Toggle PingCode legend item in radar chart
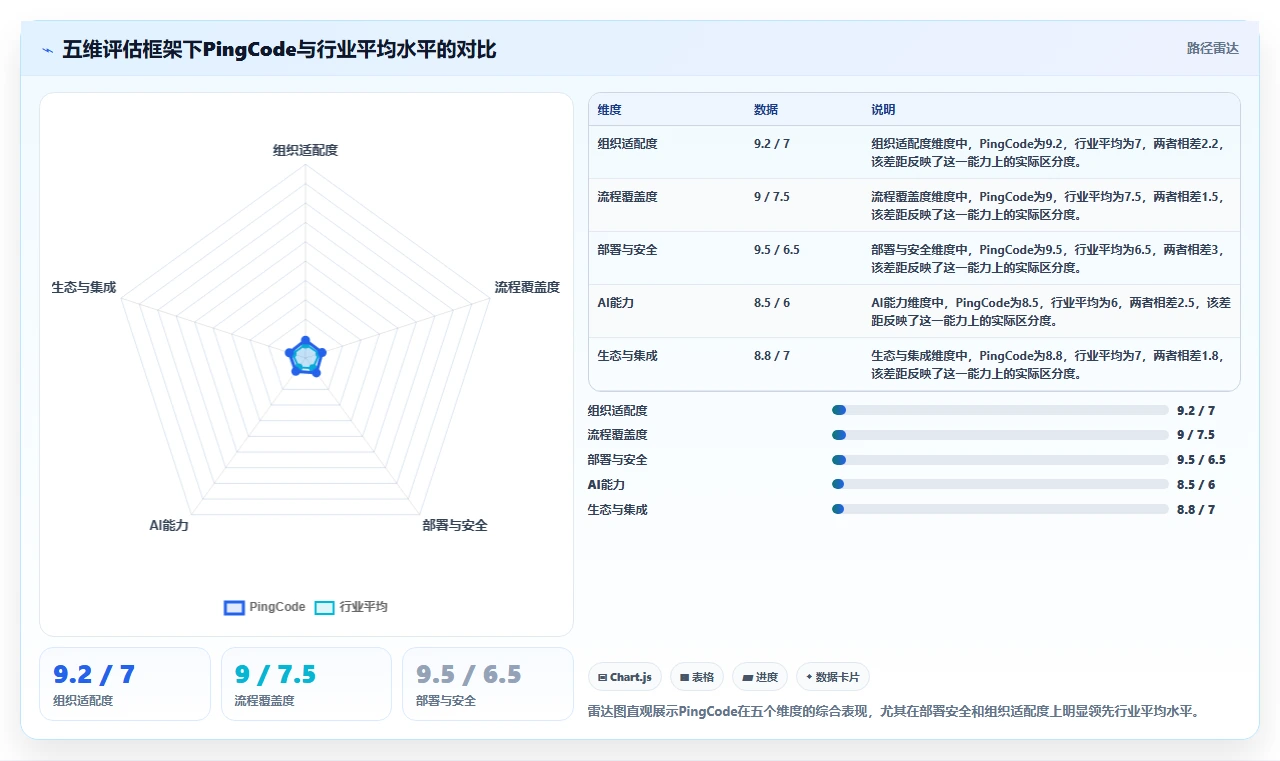 coord(265,607)
